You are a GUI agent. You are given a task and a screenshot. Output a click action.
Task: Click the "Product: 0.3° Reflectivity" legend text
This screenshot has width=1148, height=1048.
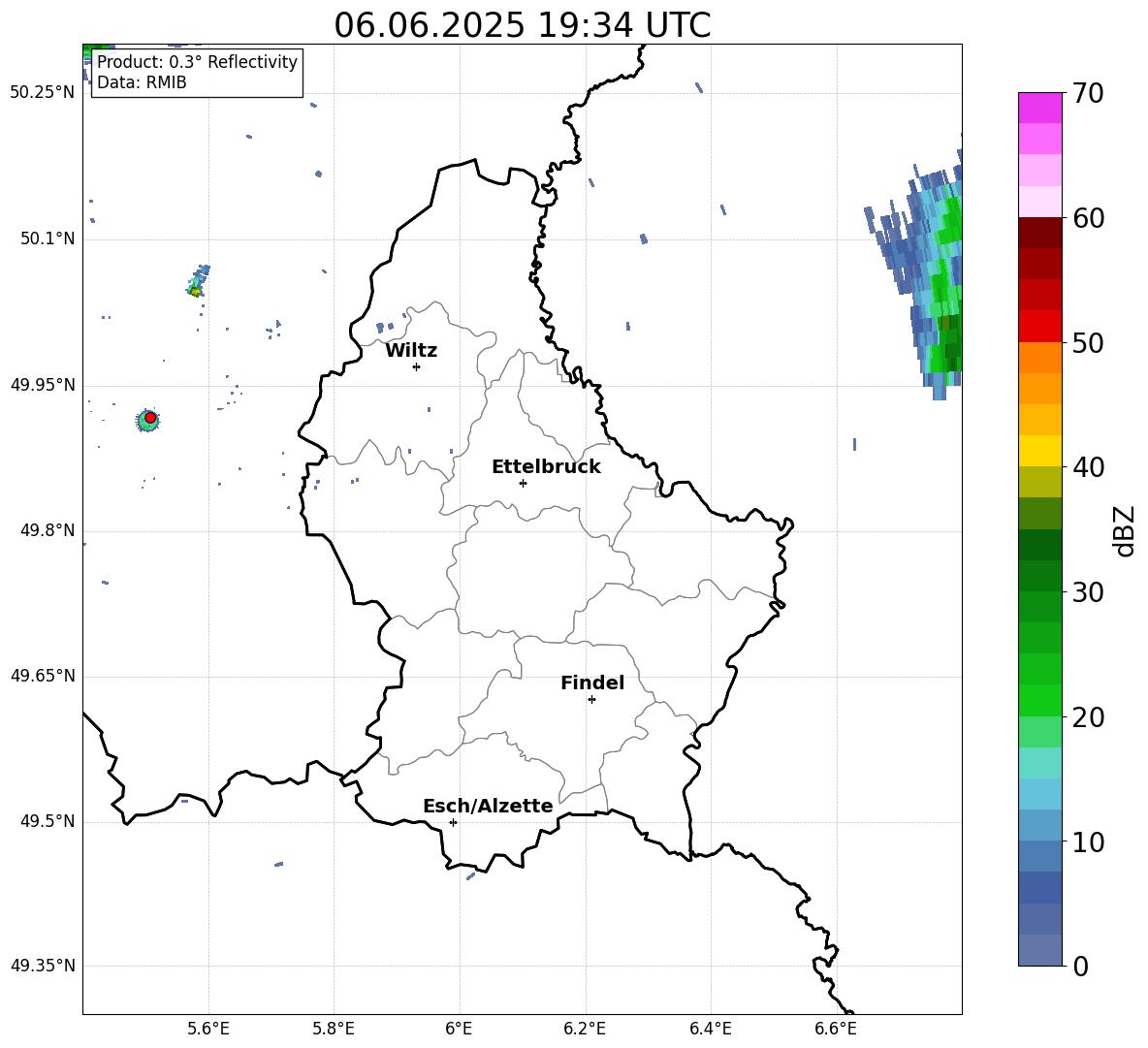(x=198, y=62)
